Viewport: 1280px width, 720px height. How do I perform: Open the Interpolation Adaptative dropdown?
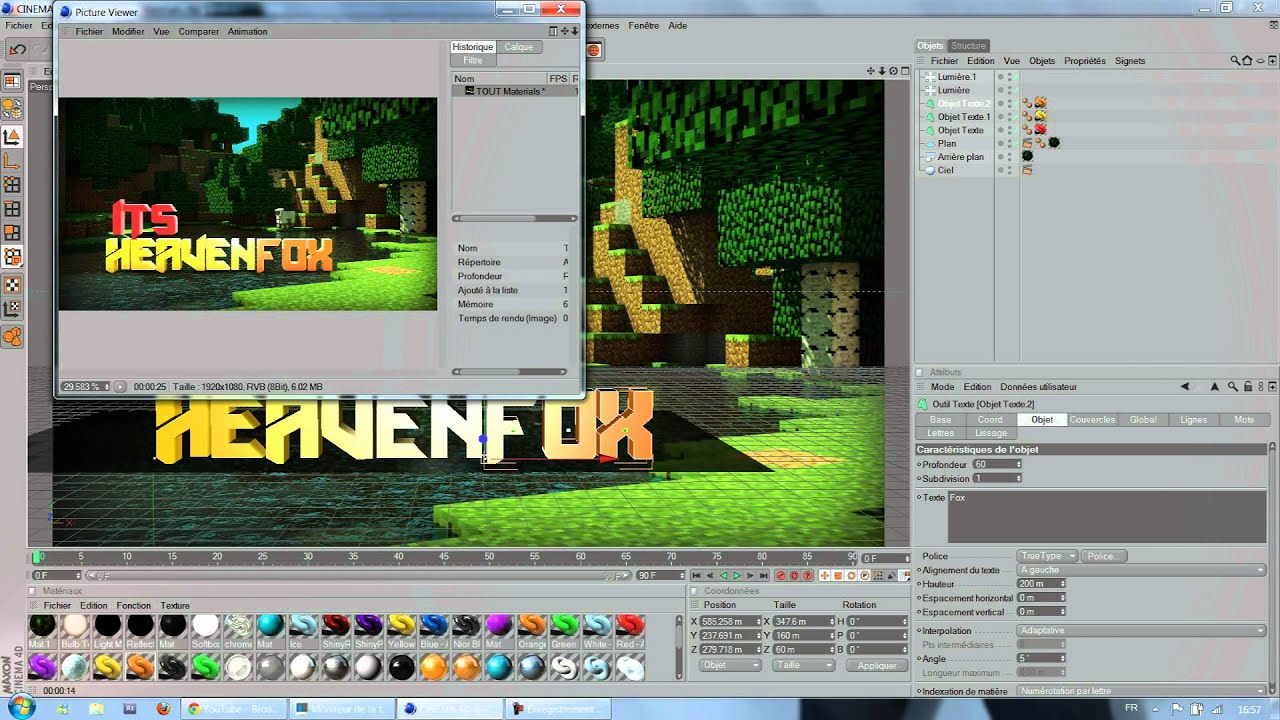[x=1141, y=630]
